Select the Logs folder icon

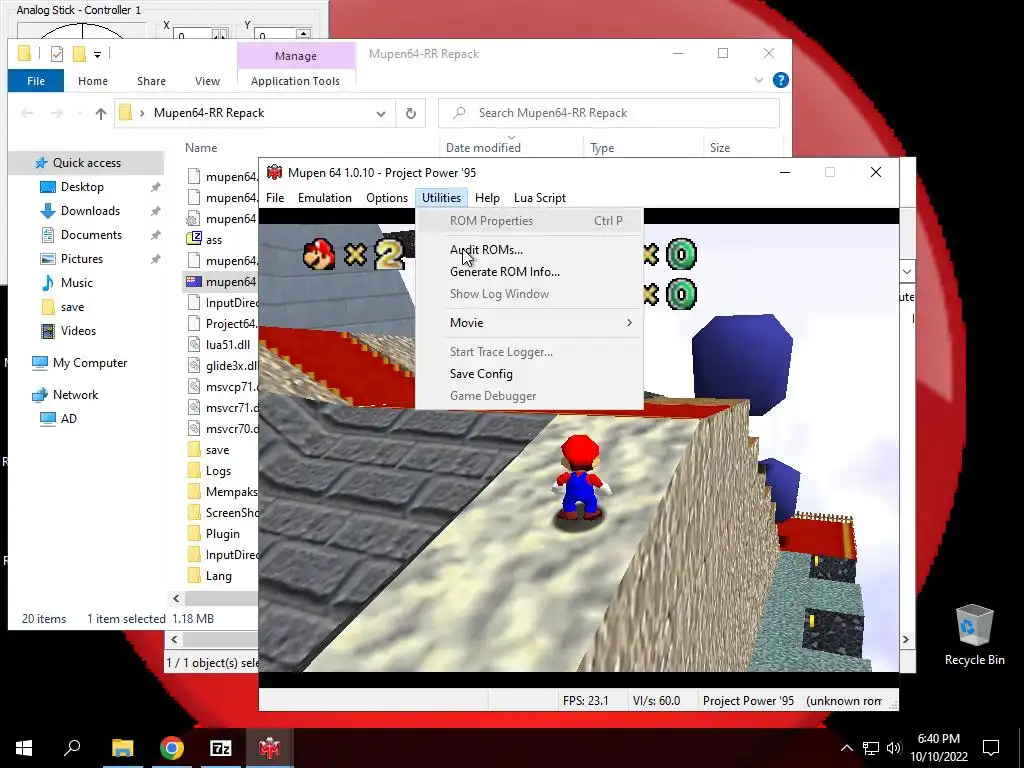tap(194, 470)
